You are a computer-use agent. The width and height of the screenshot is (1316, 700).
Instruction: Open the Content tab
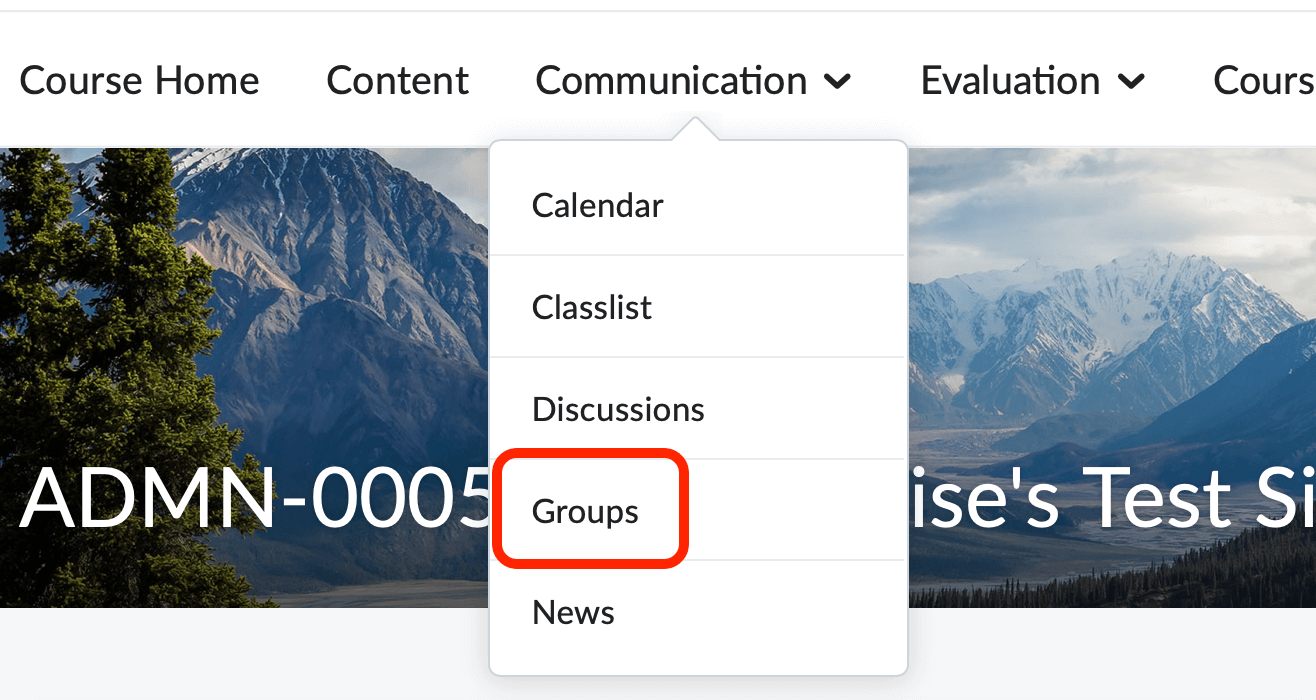pyautogui.click(x=397, y=81)
